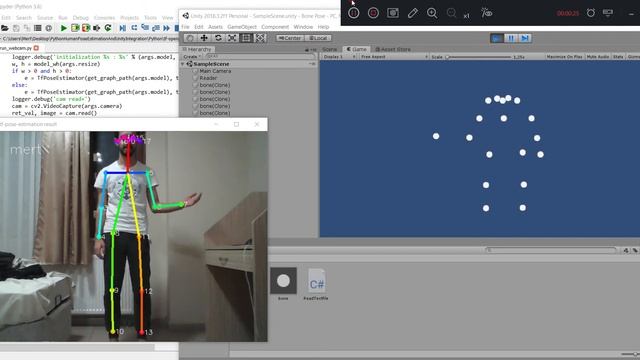640x360 pixels.
Task: Select Unity's Rect tool
Action: [246, 38]
